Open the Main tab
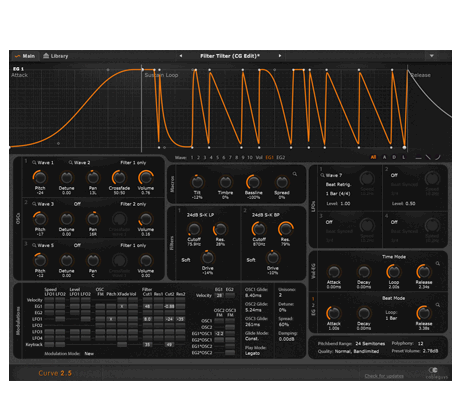The height and width of the screenshot is (416, 460). pyautogui.click(x=25, y=56)
